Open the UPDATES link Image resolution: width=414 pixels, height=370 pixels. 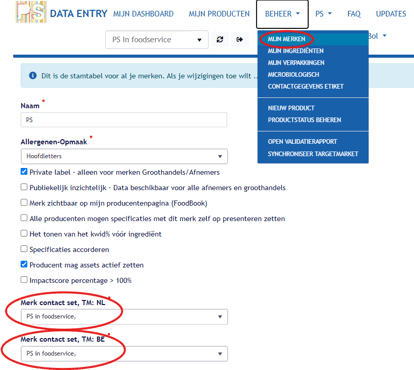(x=391, y=14)
